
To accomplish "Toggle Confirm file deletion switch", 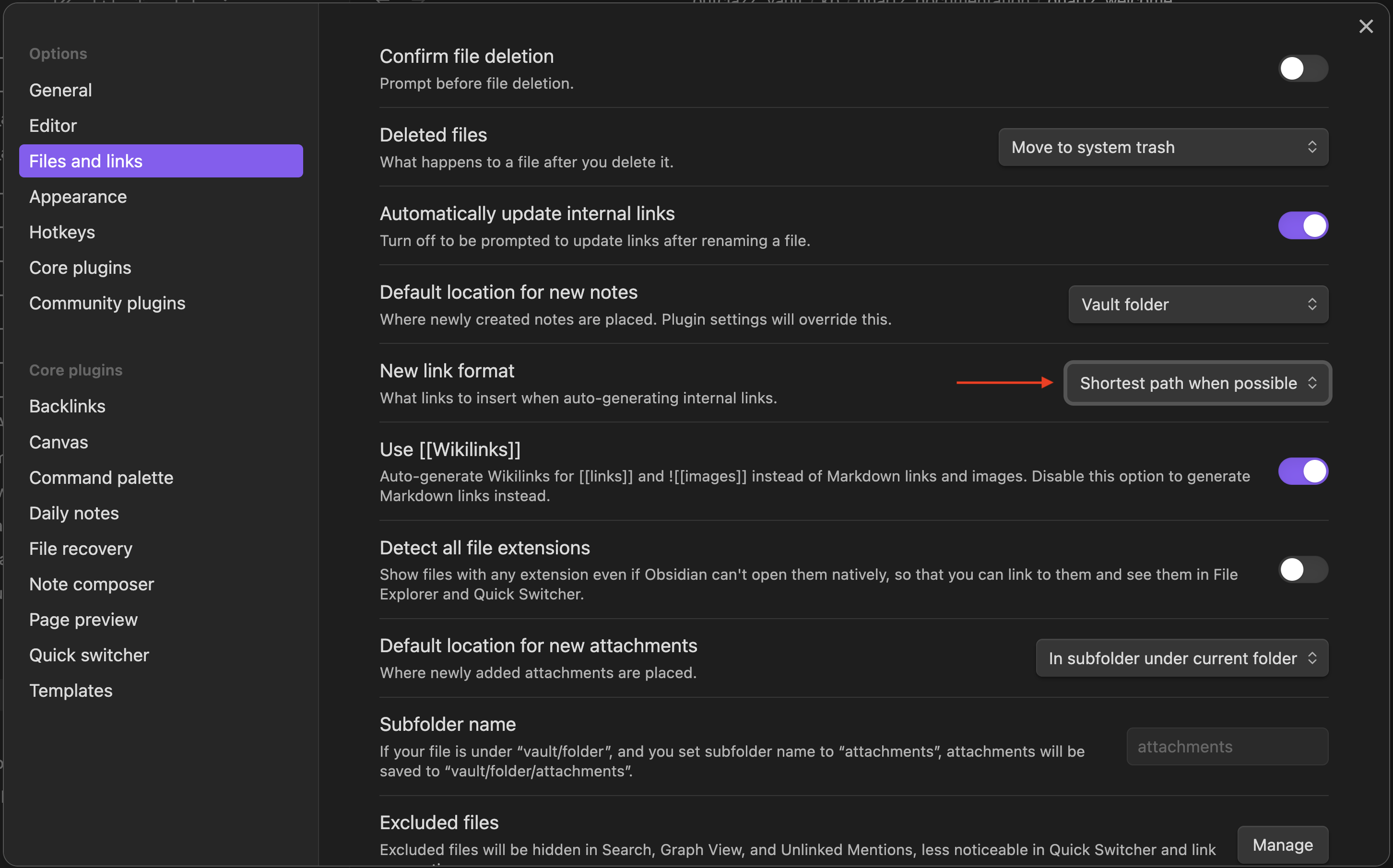I will coord(1302,69).
